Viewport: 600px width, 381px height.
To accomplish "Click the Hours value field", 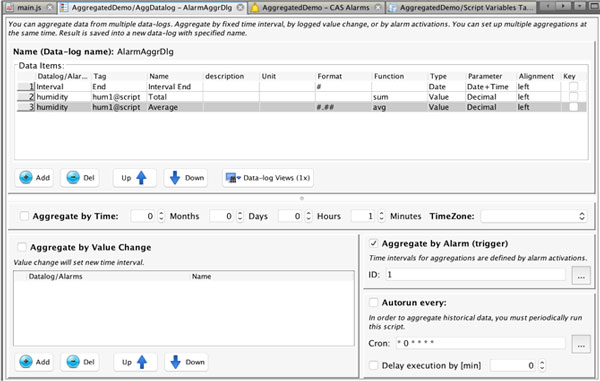I will [x=291, y=216].
